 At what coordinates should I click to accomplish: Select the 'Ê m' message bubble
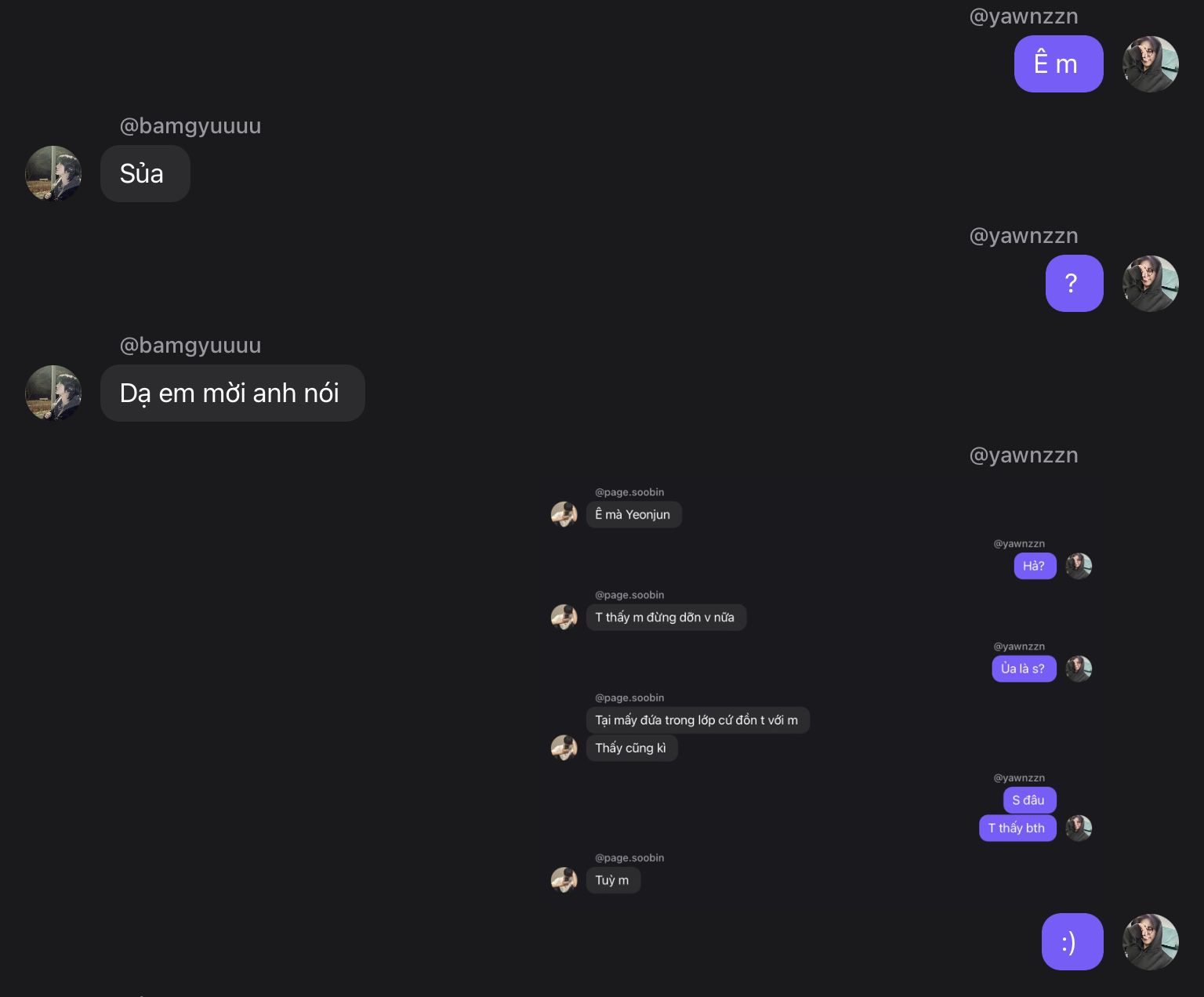[x=1058, y=64]
